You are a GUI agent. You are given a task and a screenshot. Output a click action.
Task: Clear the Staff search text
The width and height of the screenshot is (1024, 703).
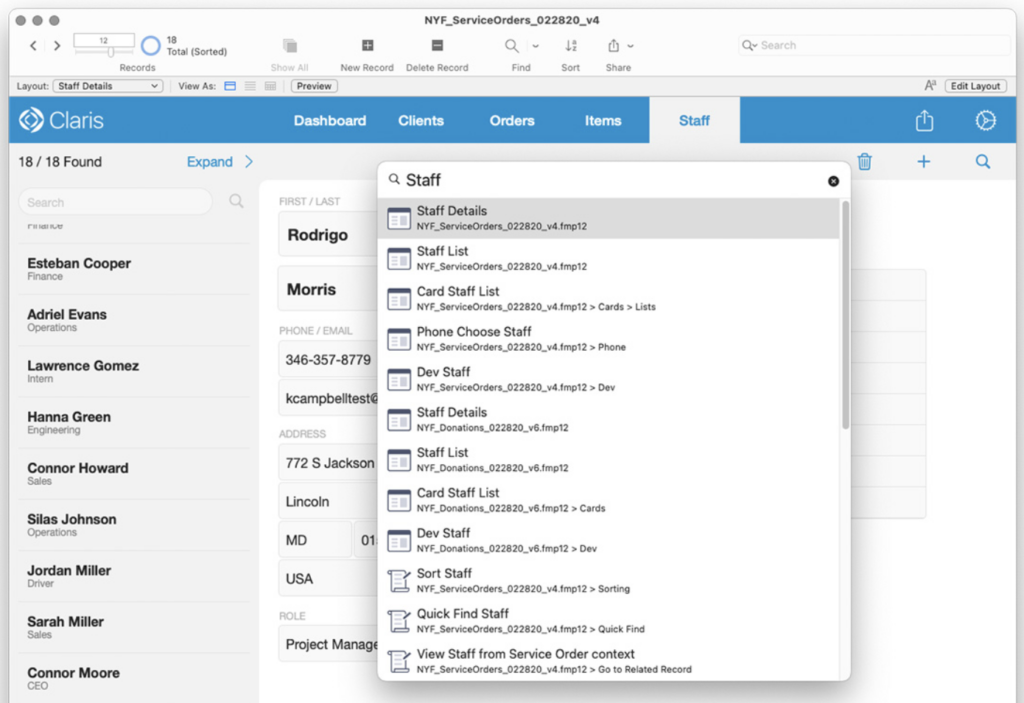tap(833, 181)
